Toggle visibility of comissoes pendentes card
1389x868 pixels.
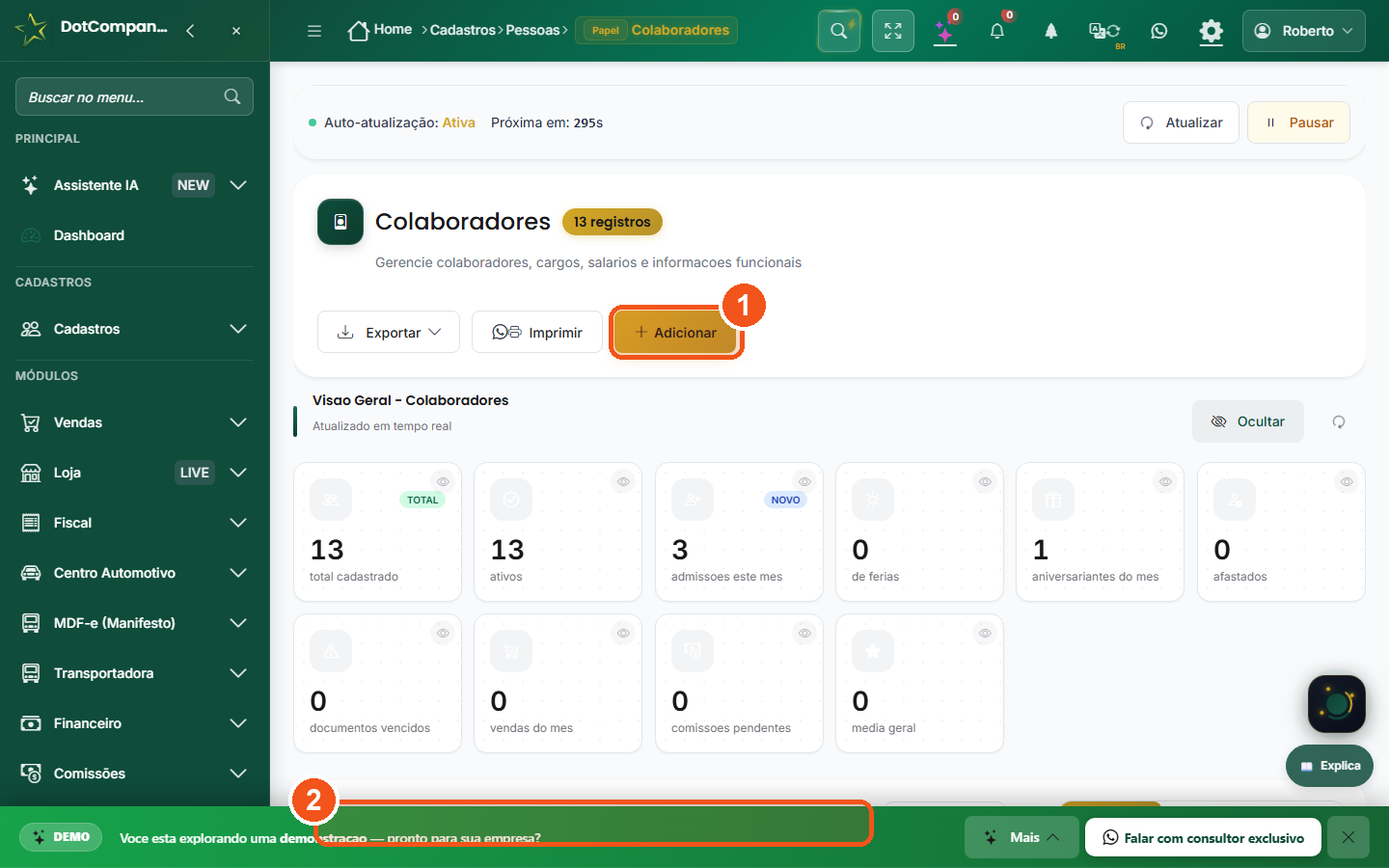804,633
